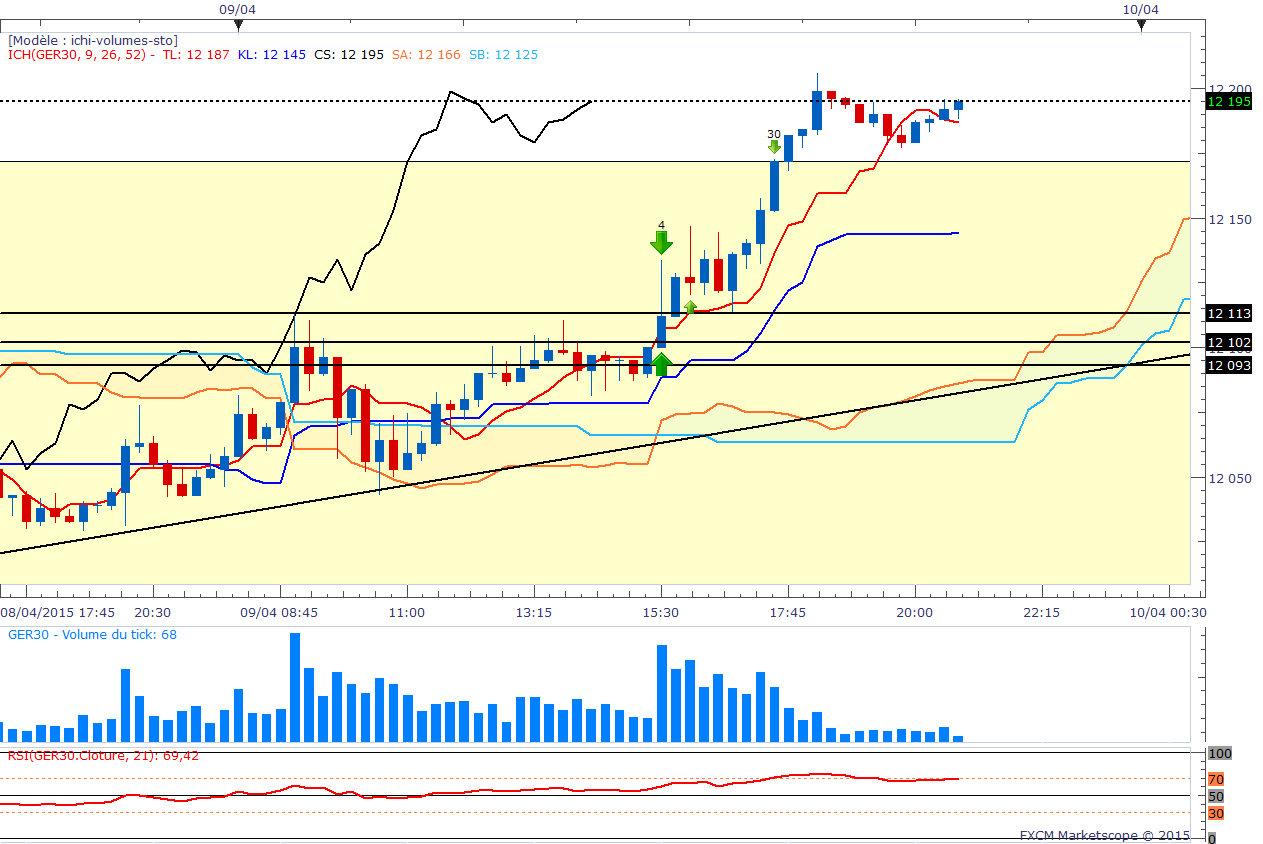Click the 15:30 time axis label
The image size is (1263, 844).
661,612
